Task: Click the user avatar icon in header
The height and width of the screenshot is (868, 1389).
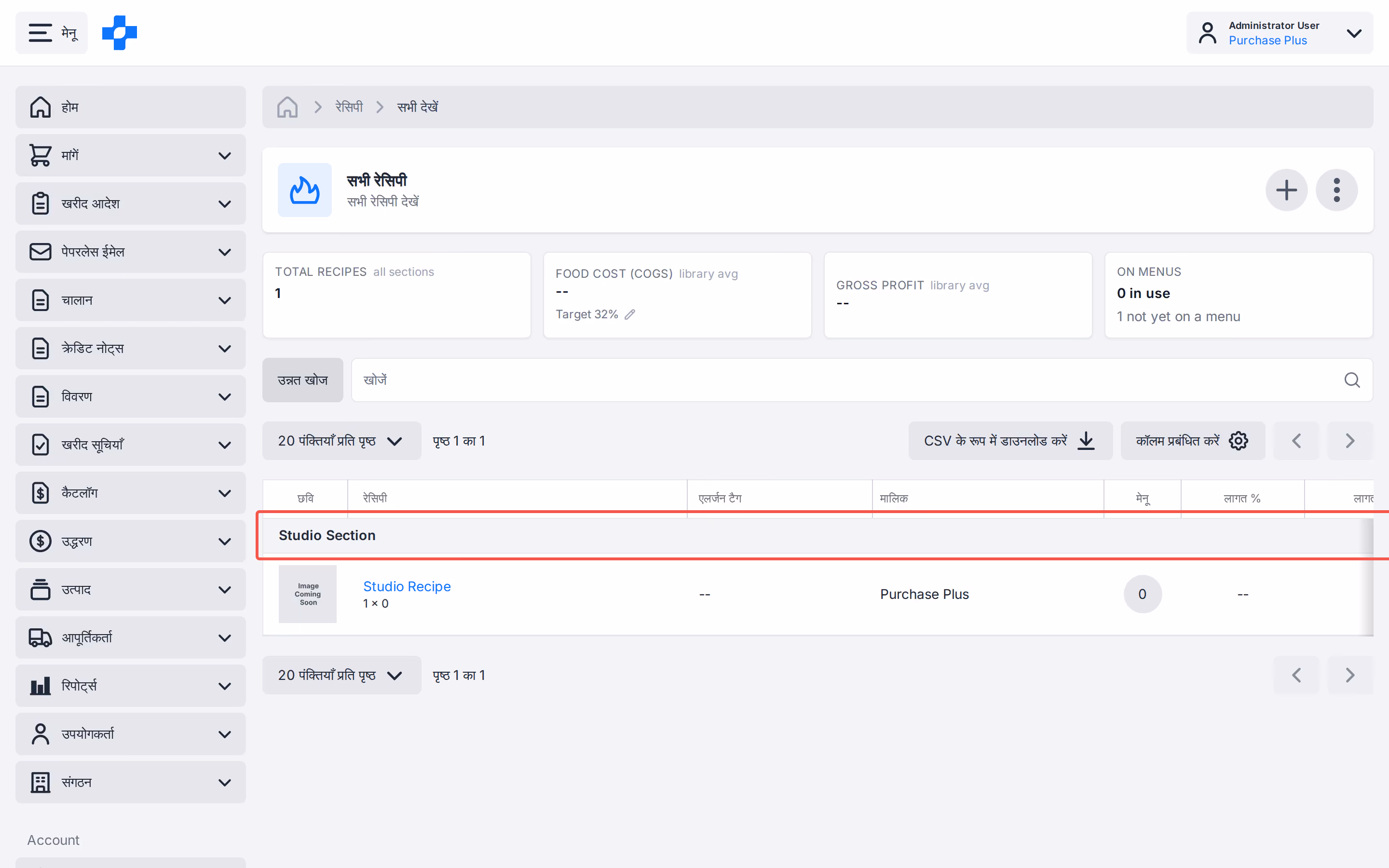Action: pyautogui.click(x=1207, y=33)
